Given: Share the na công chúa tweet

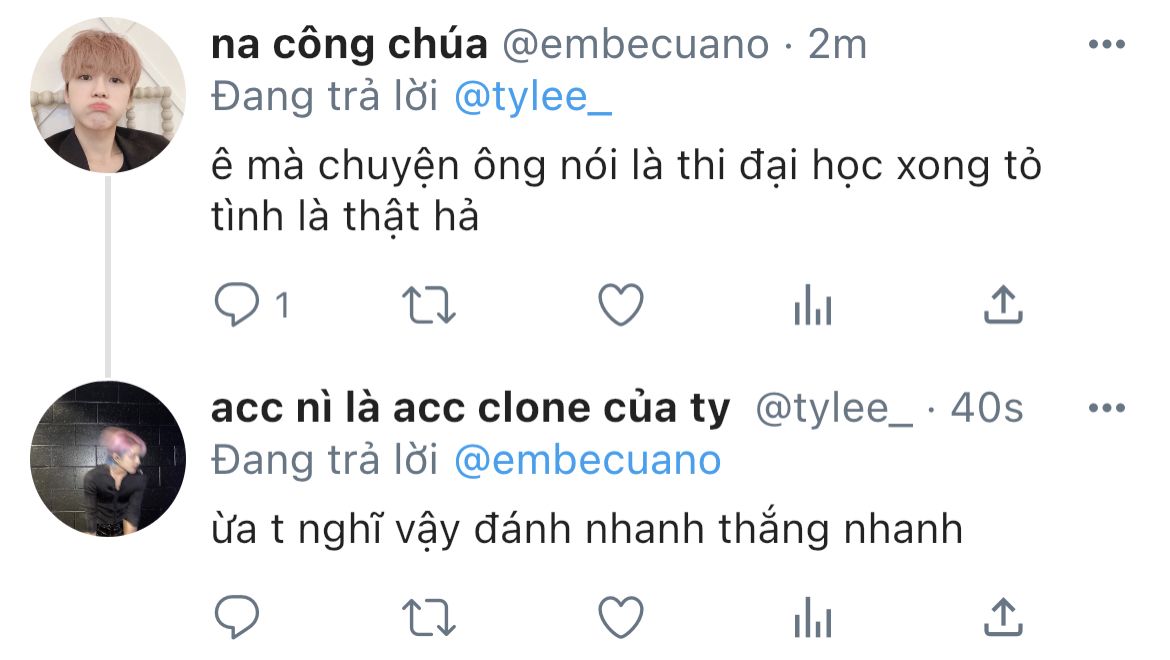Looking at the screenshot, I should click(x=1003, y=305).
